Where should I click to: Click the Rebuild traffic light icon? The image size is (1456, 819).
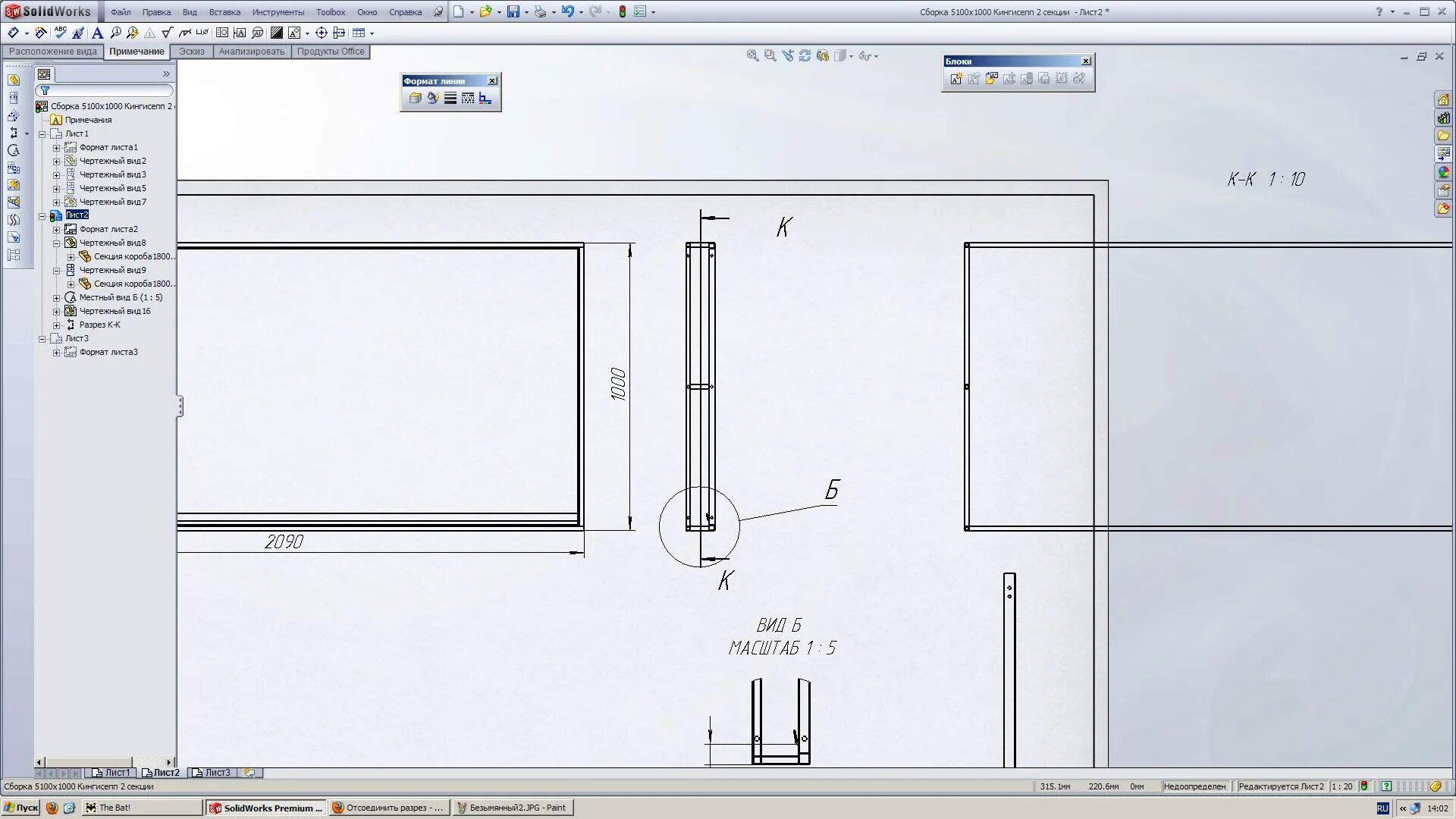(x=623, y=11)
